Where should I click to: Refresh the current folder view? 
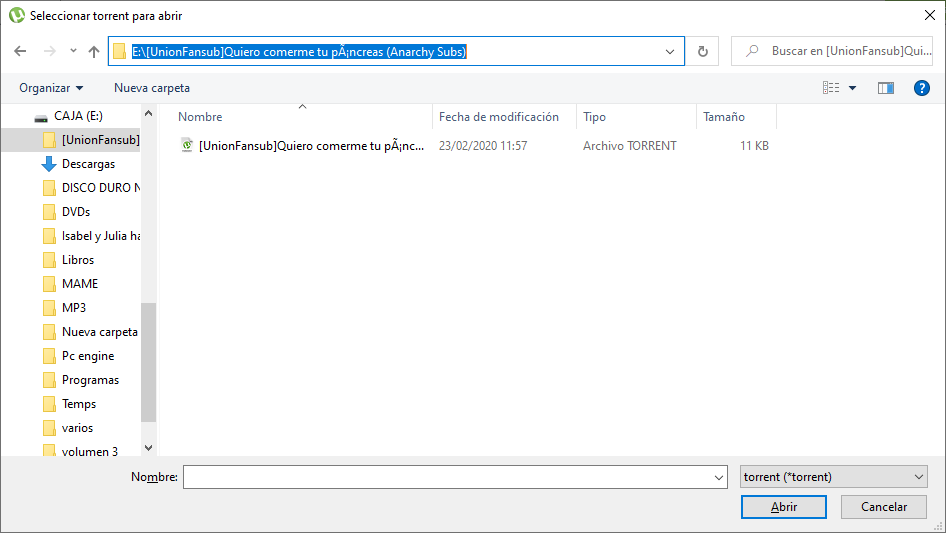pyautogui.click(x=702, y=51)
